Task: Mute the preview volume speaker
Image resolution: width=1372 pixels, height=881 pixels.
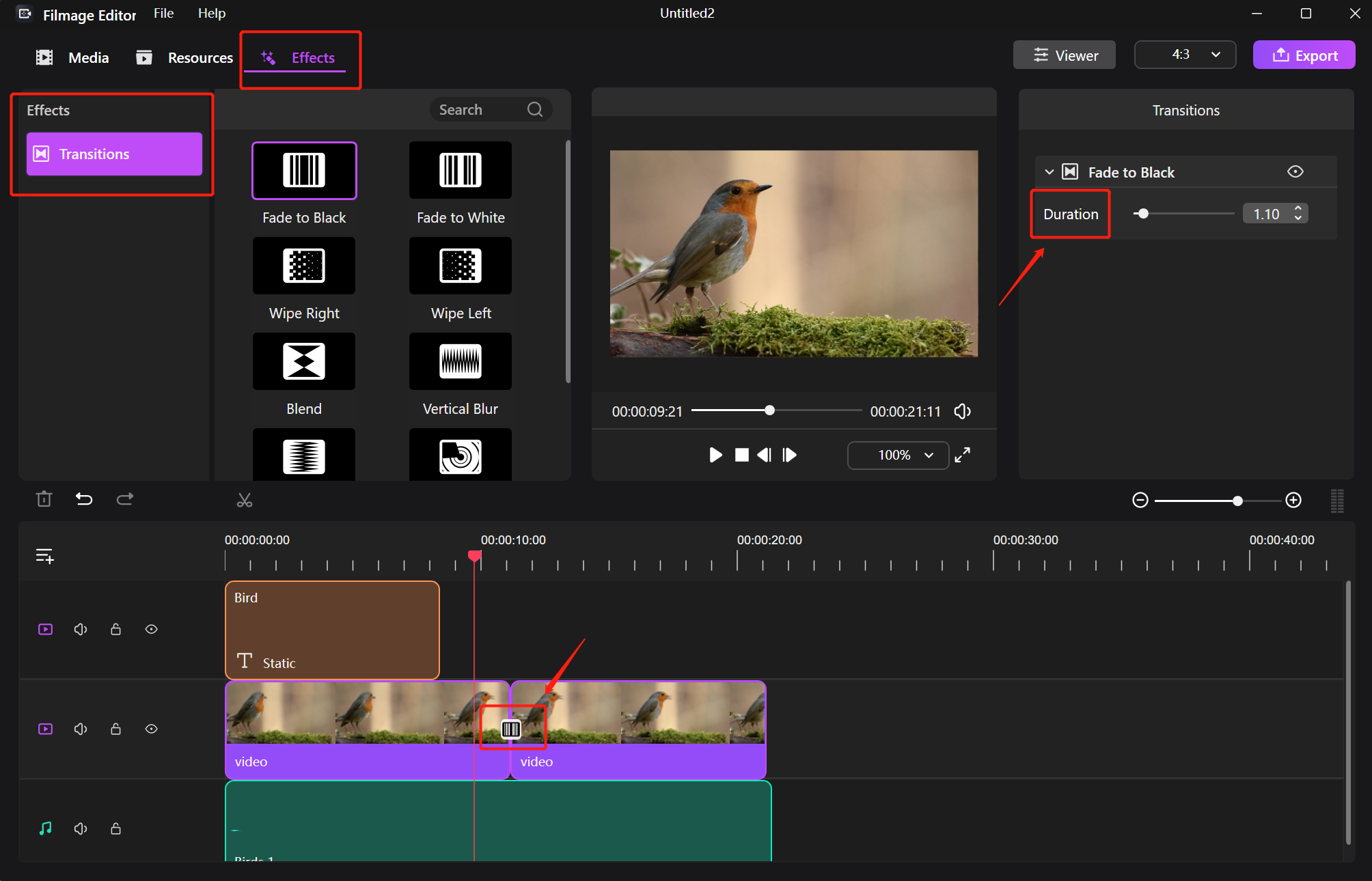Action: click(x=962, y=411)
